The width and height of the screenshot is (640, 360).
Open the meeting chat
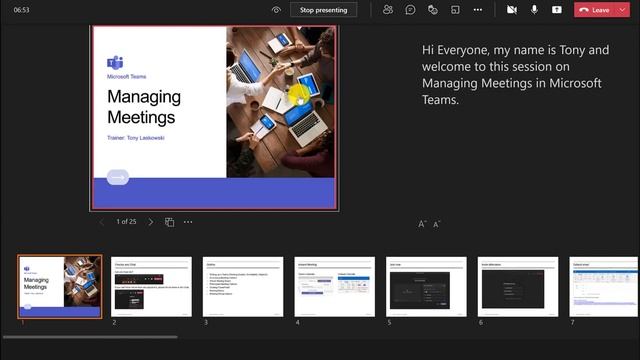pos(410,10)
